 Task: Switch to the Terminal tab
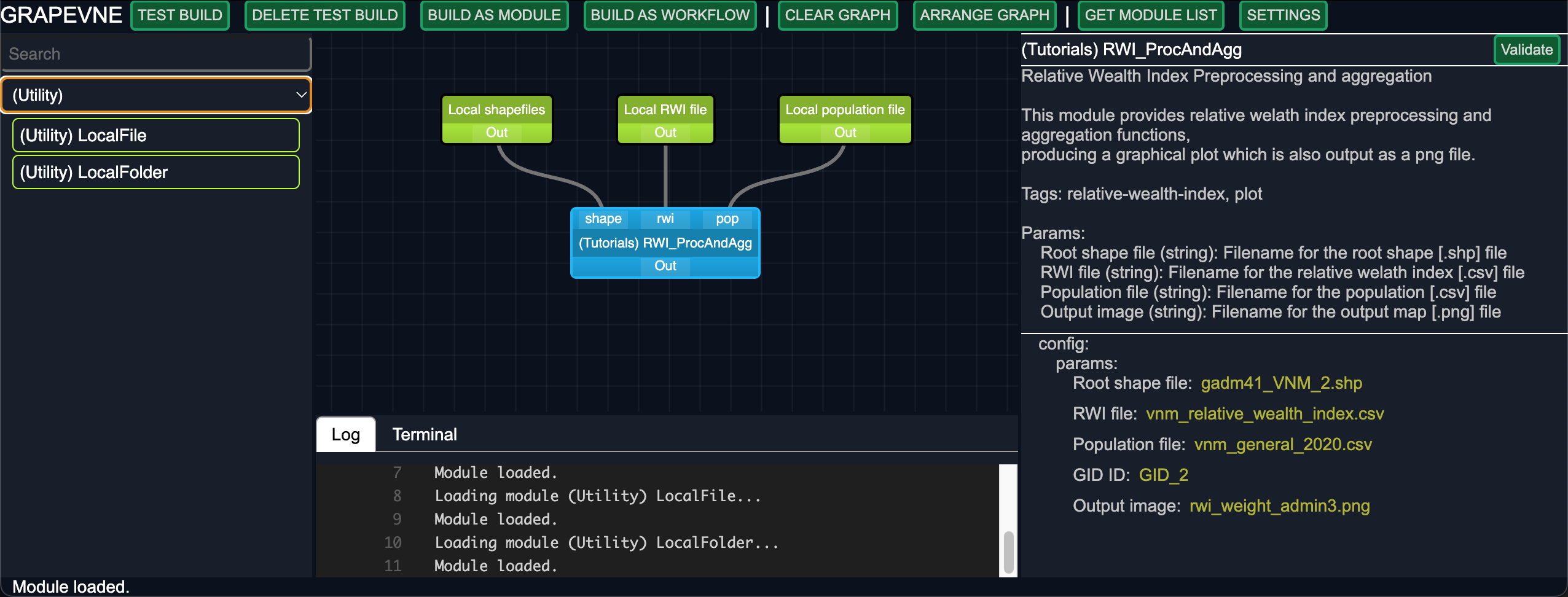click(x=425, y=435)
